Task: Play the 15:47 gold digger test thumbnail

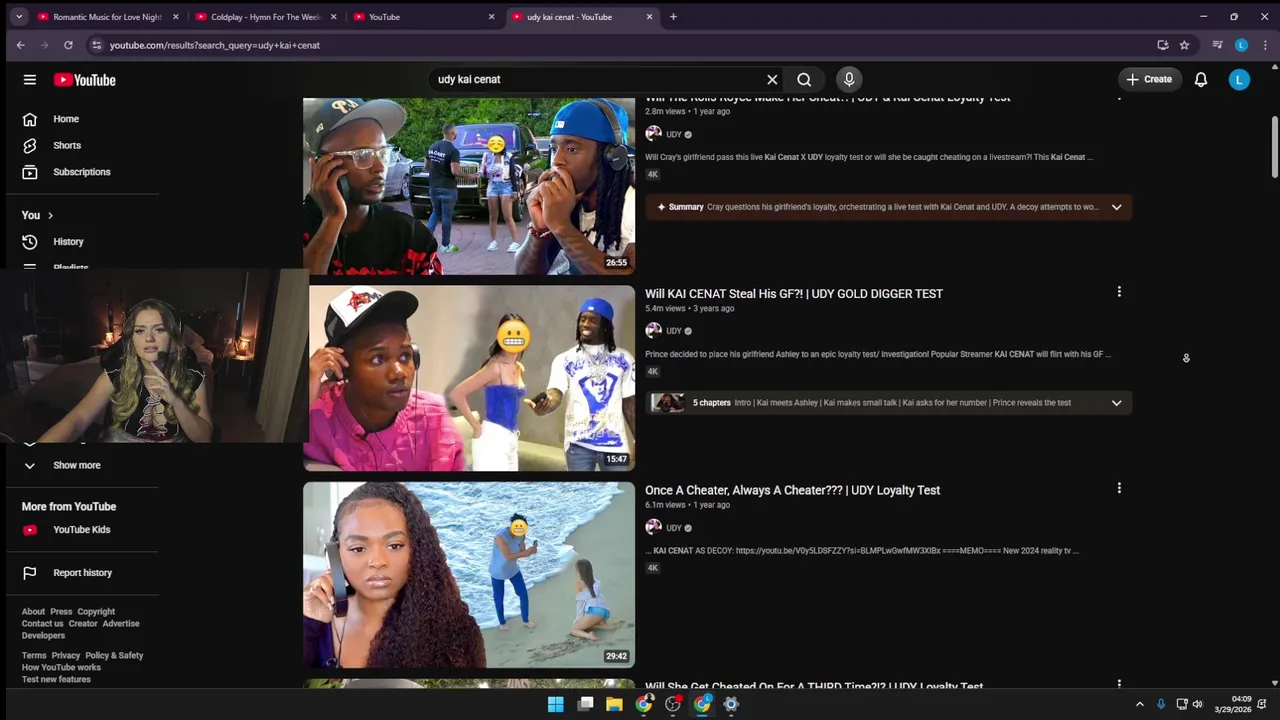Action: point(469,378)
